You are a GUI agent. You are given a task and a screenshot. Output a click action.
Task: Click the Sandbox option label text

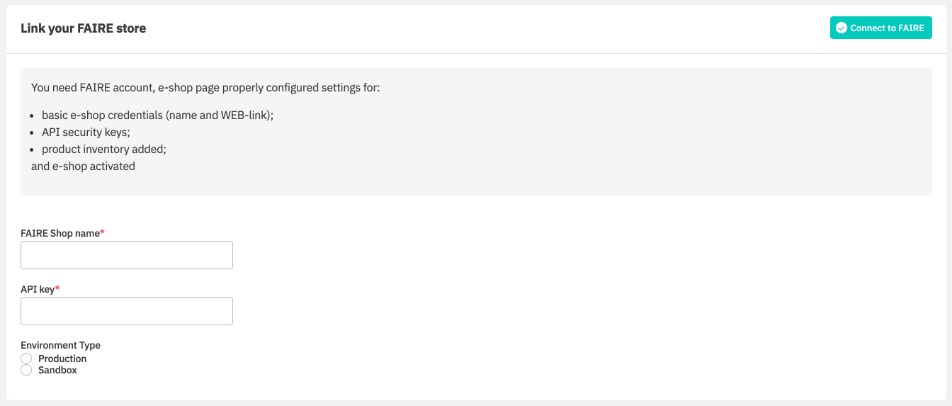(x=57, y=370)
